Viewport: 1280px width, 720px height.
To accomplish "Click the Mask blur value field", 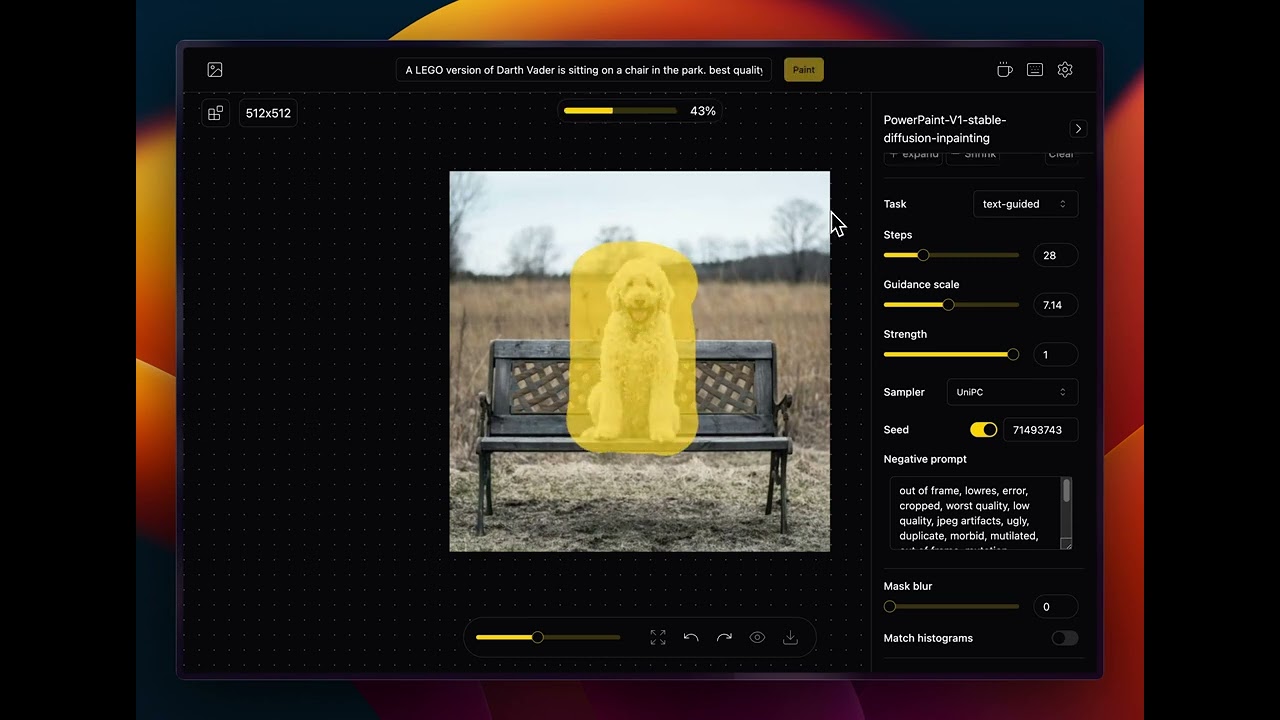I will point(1055,607).
